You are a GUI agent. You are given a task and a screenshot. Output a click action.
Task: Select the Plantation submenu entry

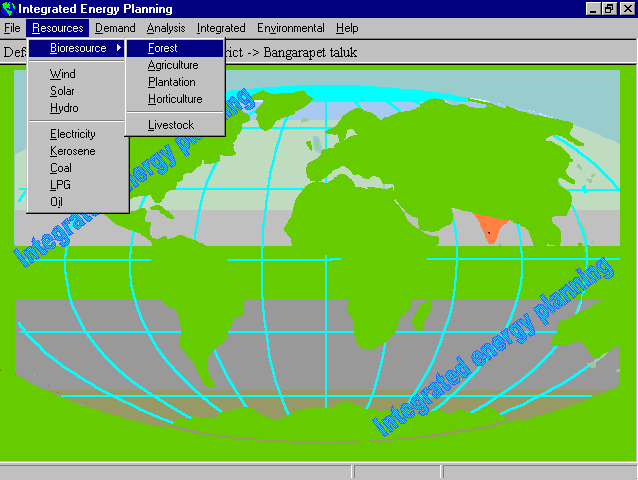[x=172, y=82]
